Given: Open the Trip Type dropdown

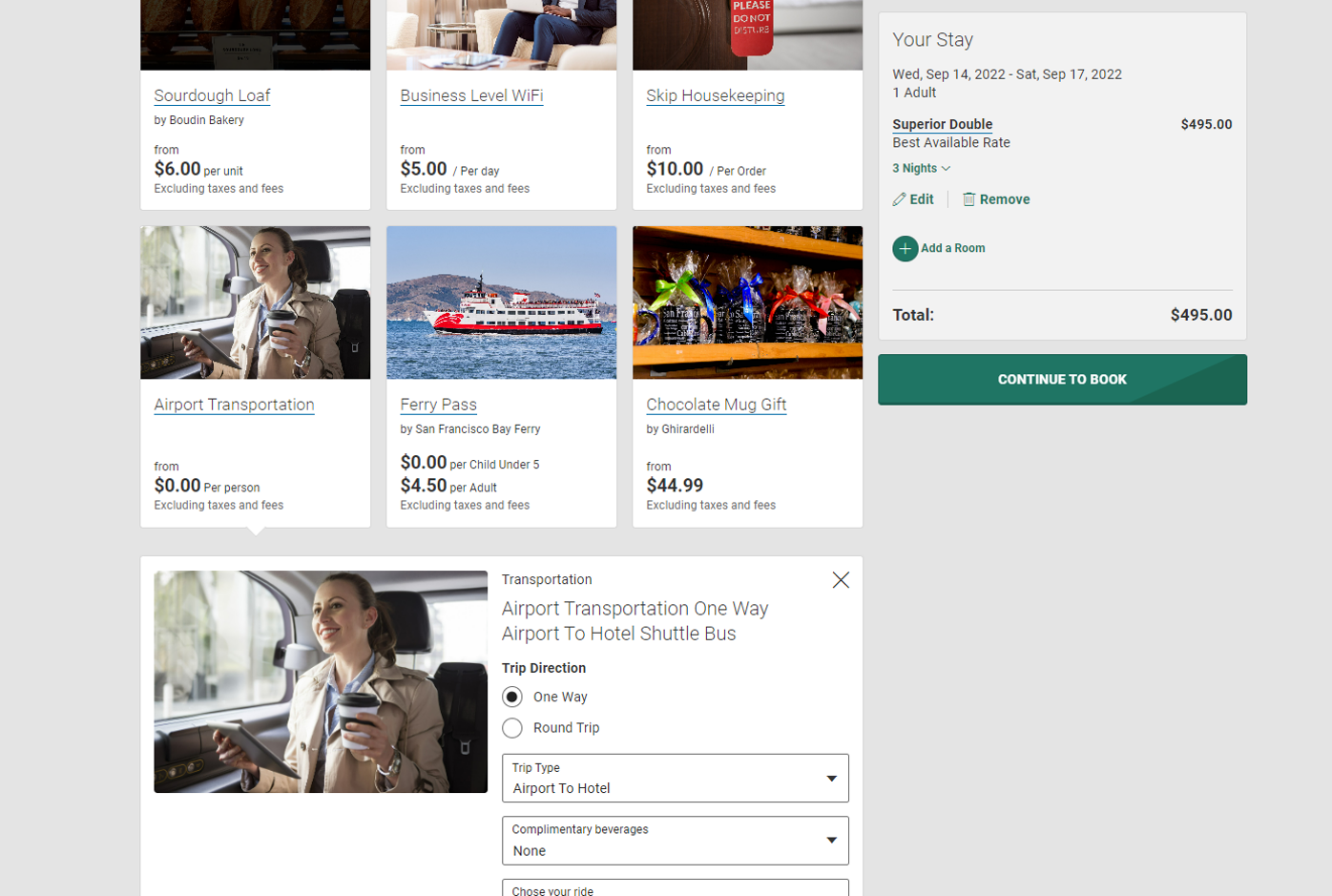Looking at the screenshot, I should click(x=675, y=779).
